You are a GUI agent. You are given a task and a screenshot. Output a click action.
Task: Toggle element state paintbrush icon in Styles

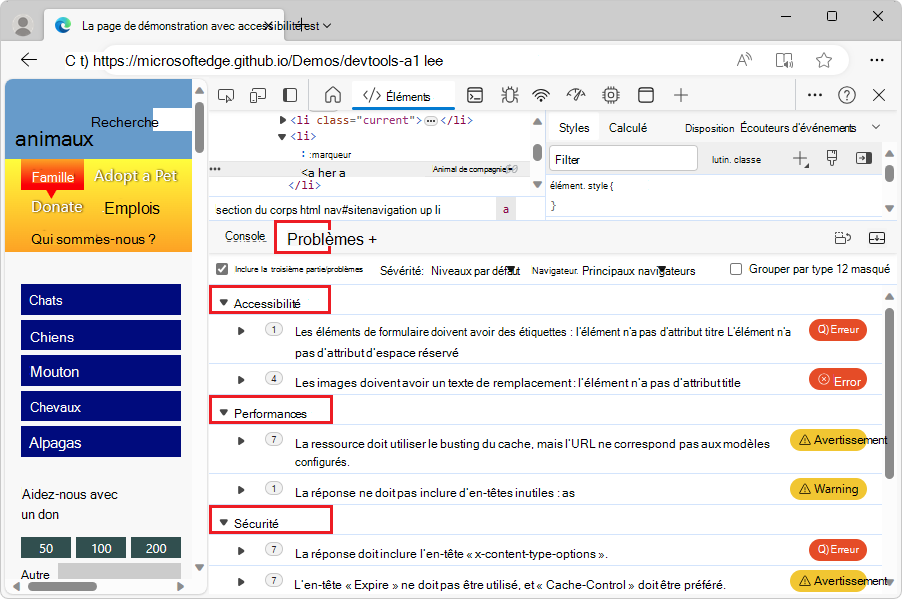click(832, 158)
